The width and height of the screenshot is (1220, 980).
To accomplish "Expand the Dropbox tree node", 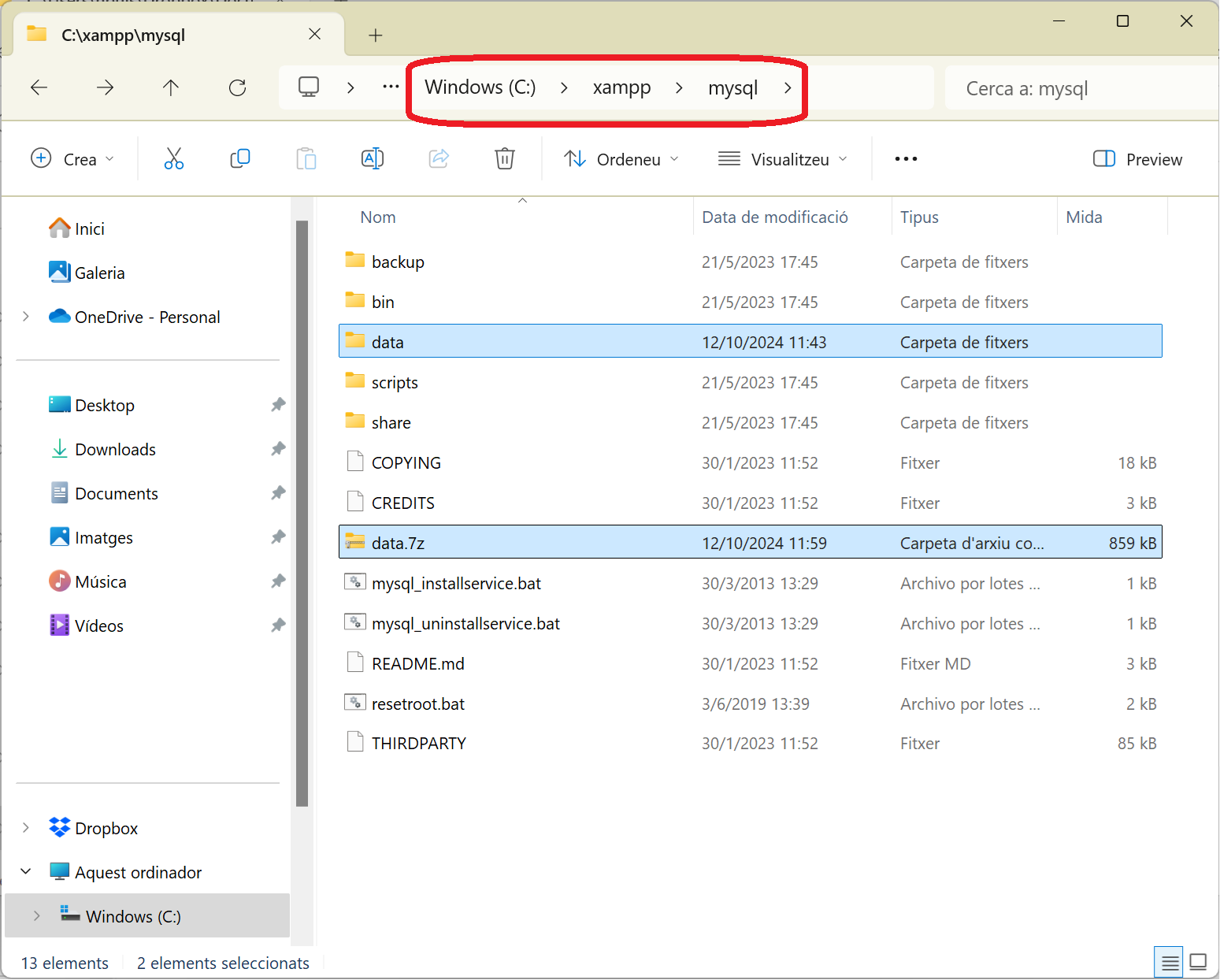I will point(26,828).
